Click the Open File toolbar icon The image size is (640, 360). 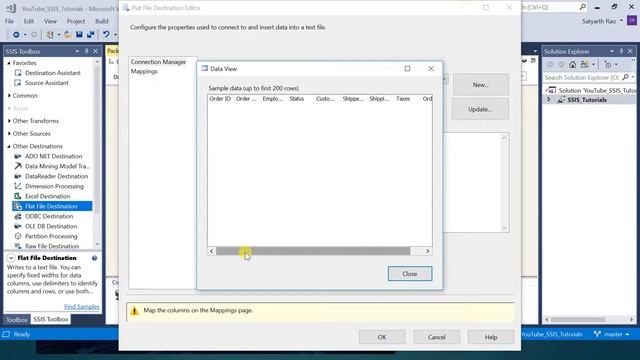tap(68, 35)
